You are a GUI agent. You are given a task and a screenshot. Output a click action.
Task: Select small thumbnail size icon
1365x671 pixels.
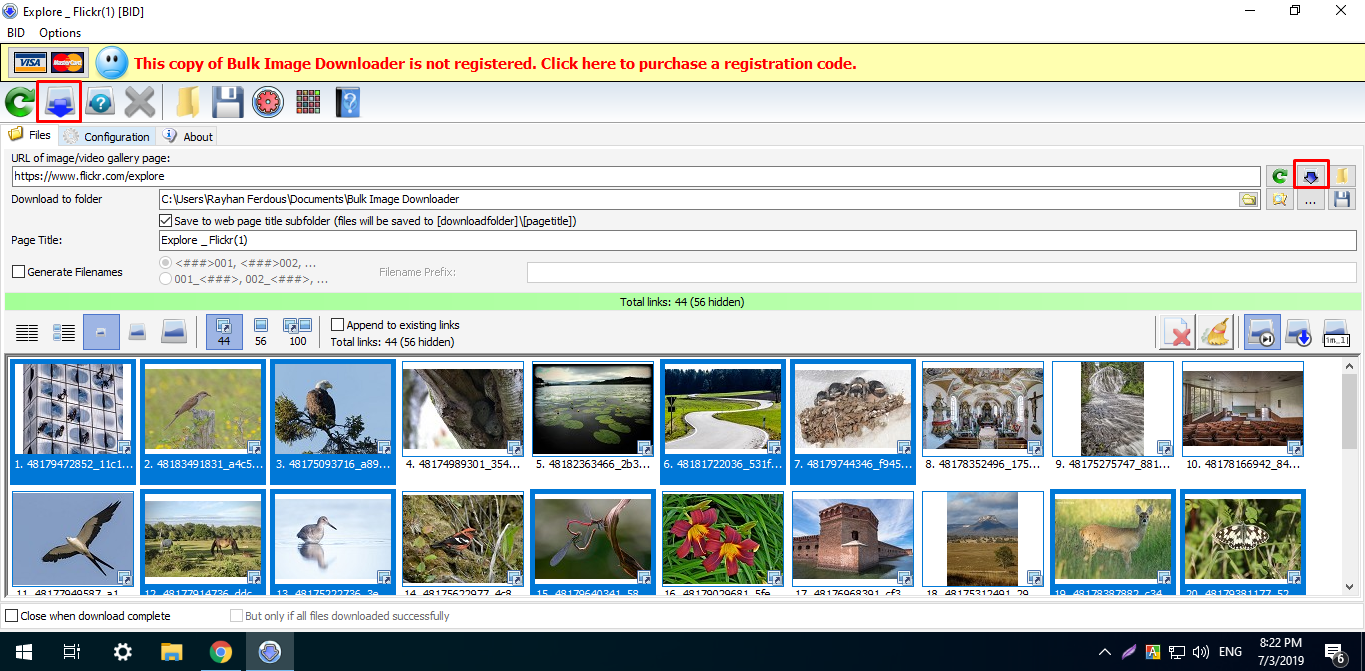tap(102, 332)
